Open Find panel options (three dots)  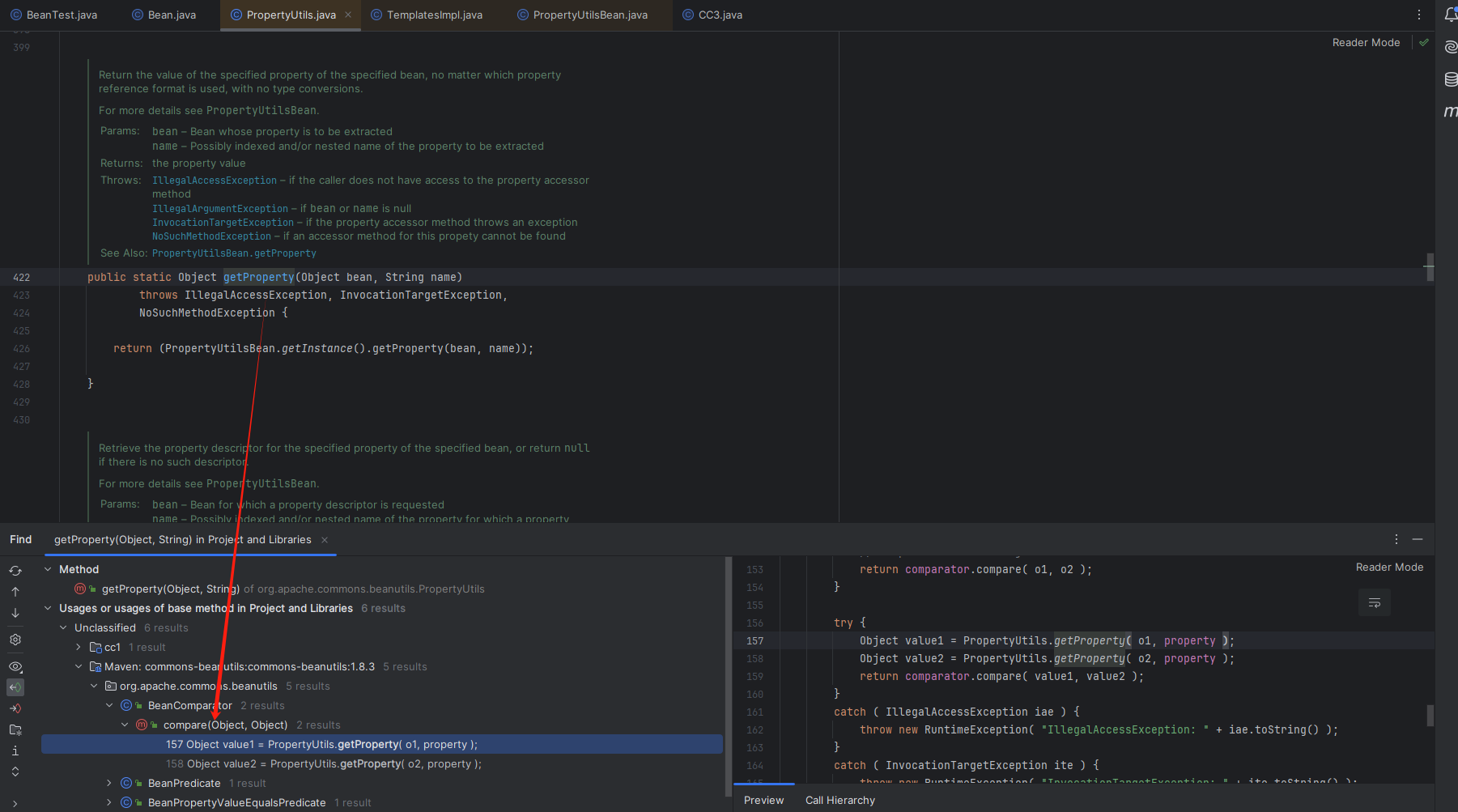pos(1396,539)
